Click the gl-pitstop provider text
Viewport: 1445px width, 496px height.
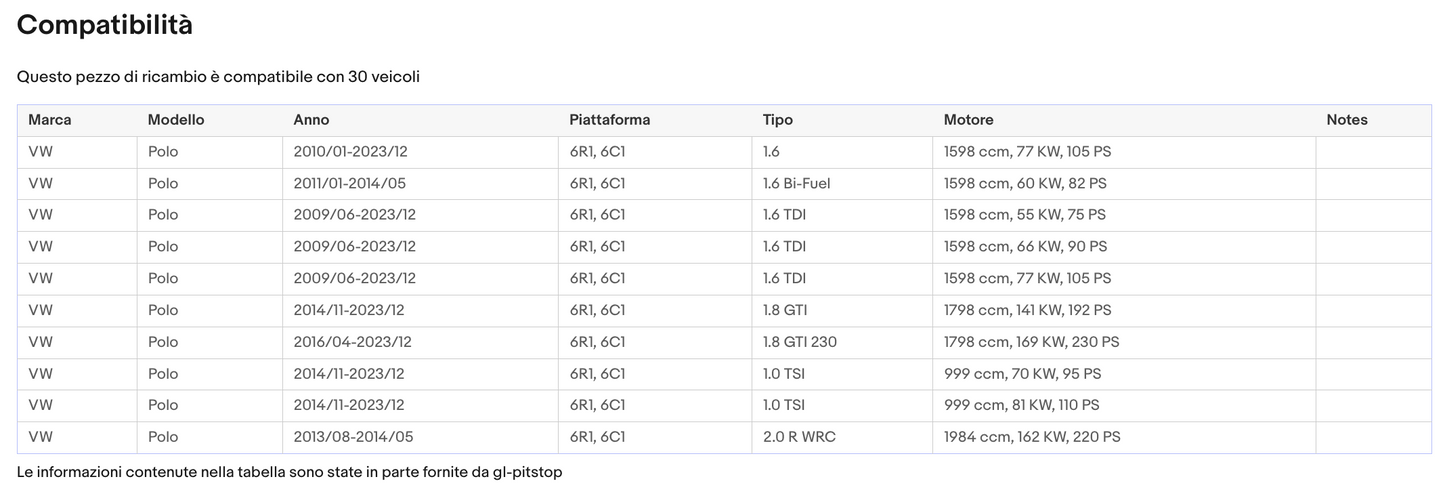(527, 472)
